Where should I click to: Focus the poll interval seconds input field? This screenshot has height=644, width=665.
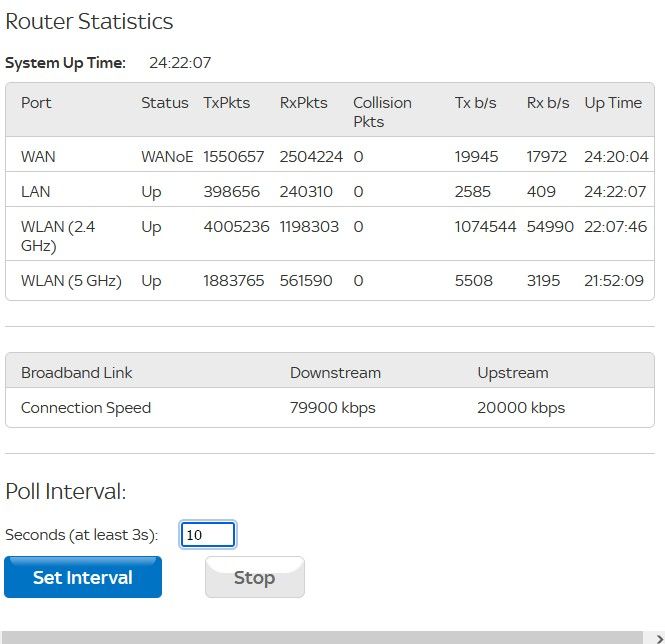208,535
